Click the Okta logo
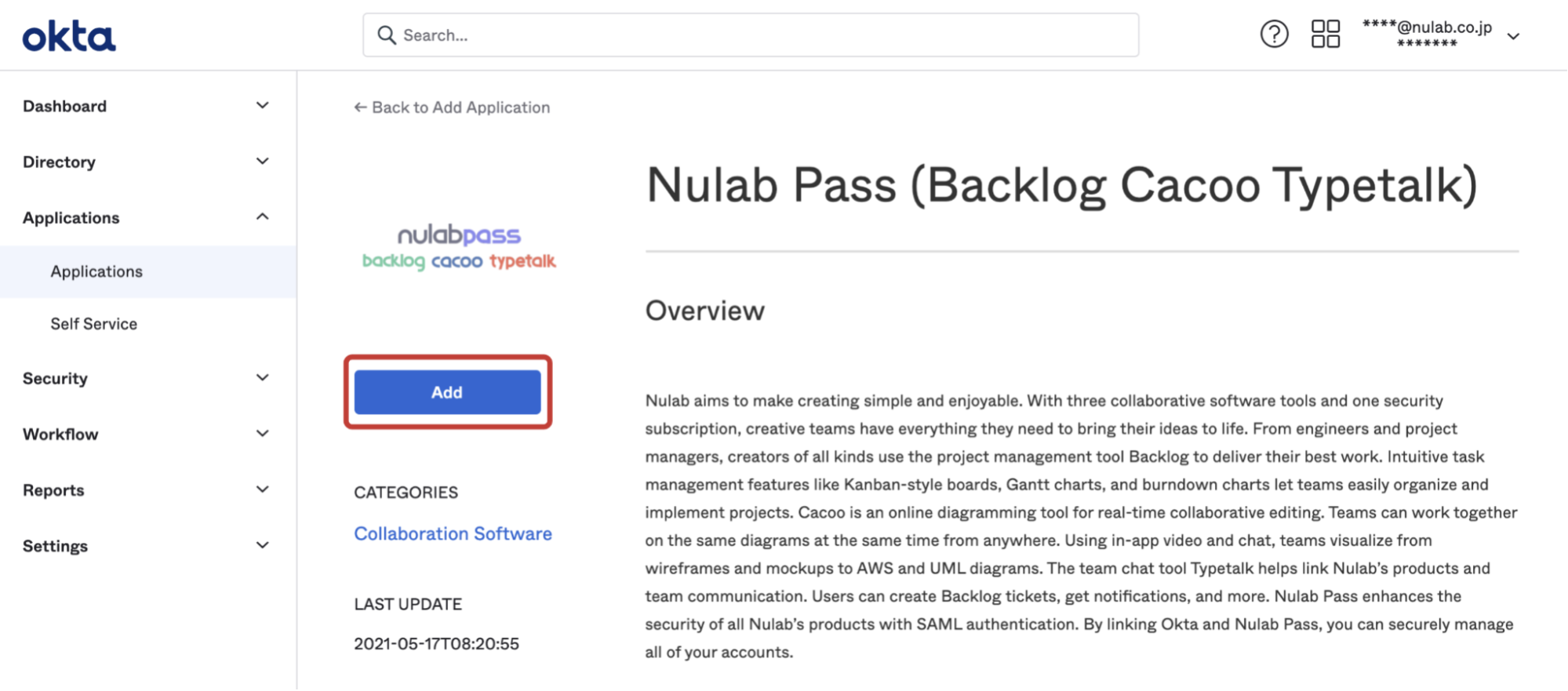The width and height of the screenshot is (1568, 691). tap(69, 36)
